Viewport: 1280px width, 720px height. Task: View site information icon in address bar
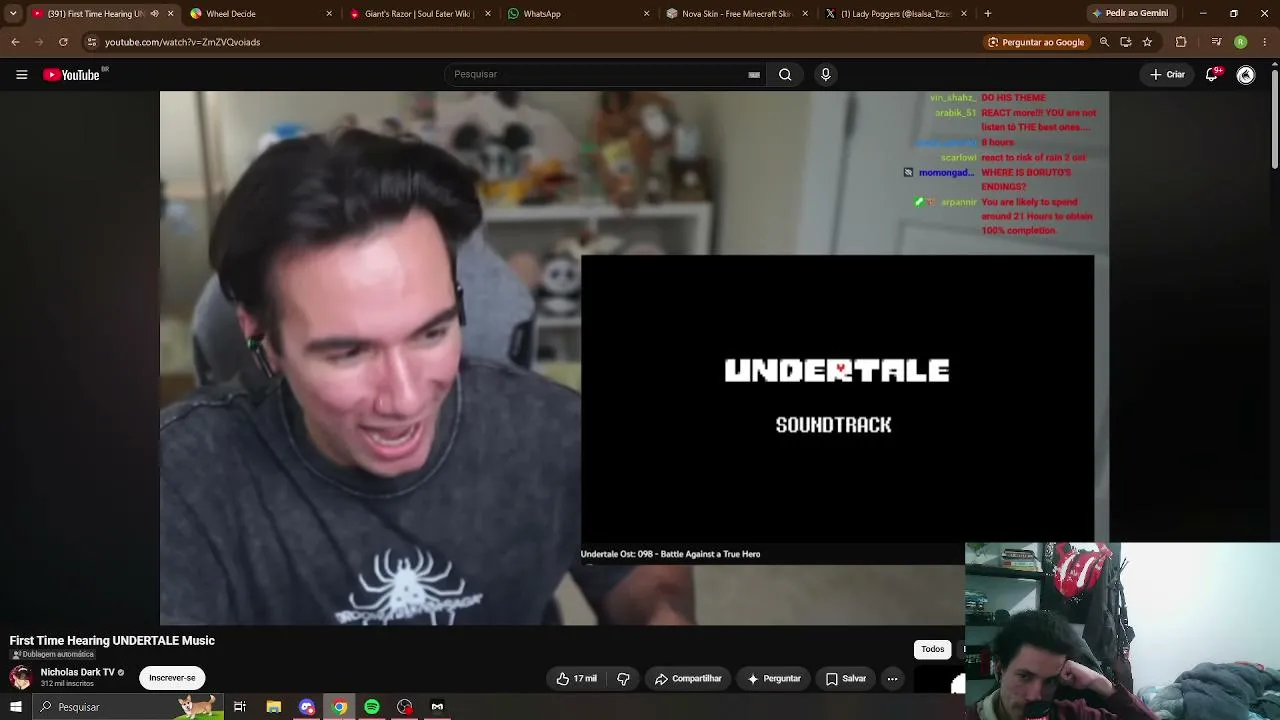click(92, 42)
